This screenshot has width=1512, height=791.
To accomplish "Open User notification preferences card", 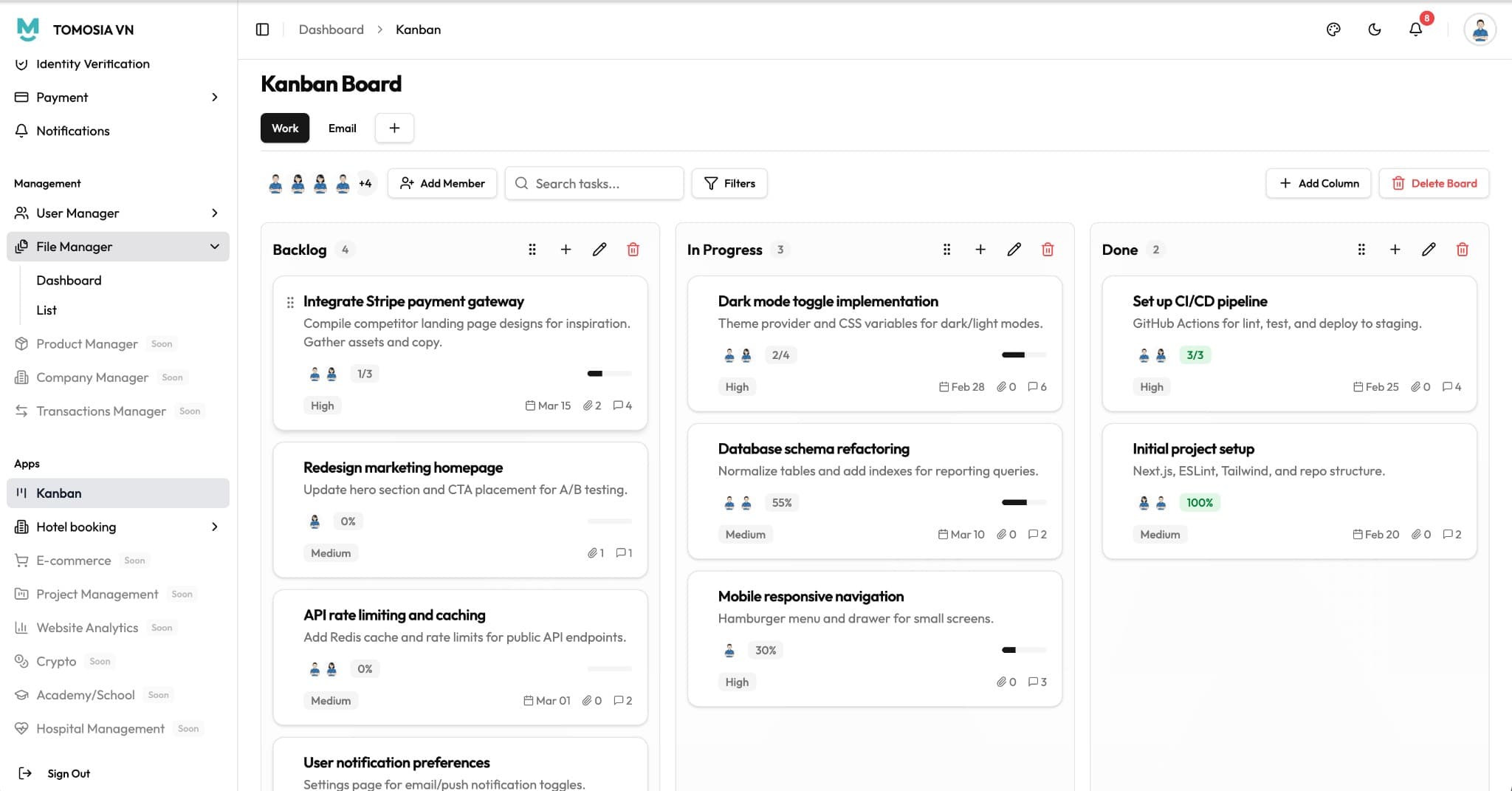I will (x=460, y=764).
